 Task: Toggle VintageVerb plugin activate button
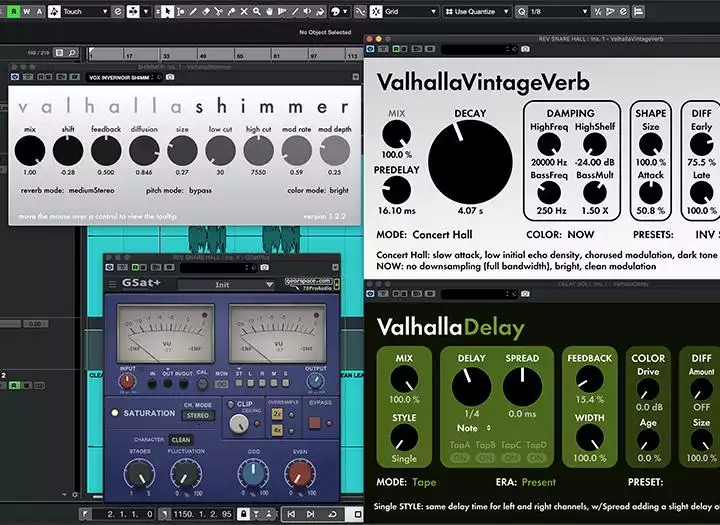click(371, 49)
